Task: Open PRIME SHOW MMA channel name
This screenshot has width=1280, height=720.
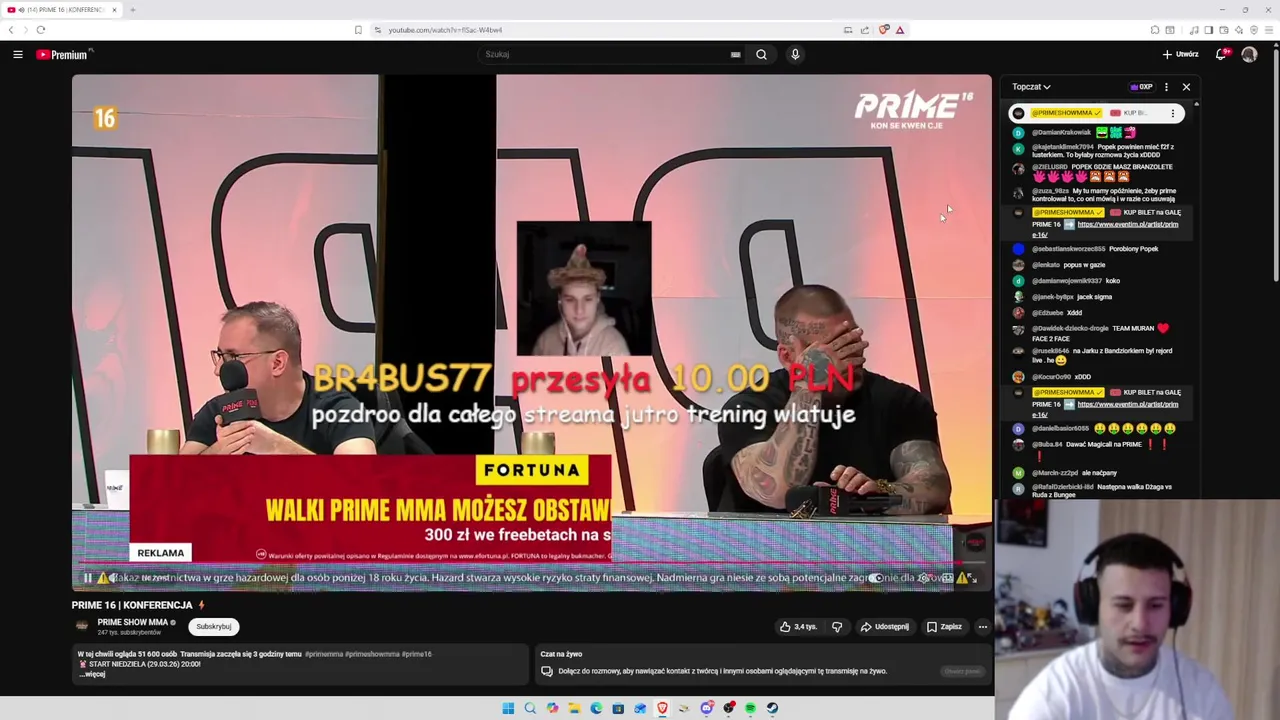Action: click(132, 622)
